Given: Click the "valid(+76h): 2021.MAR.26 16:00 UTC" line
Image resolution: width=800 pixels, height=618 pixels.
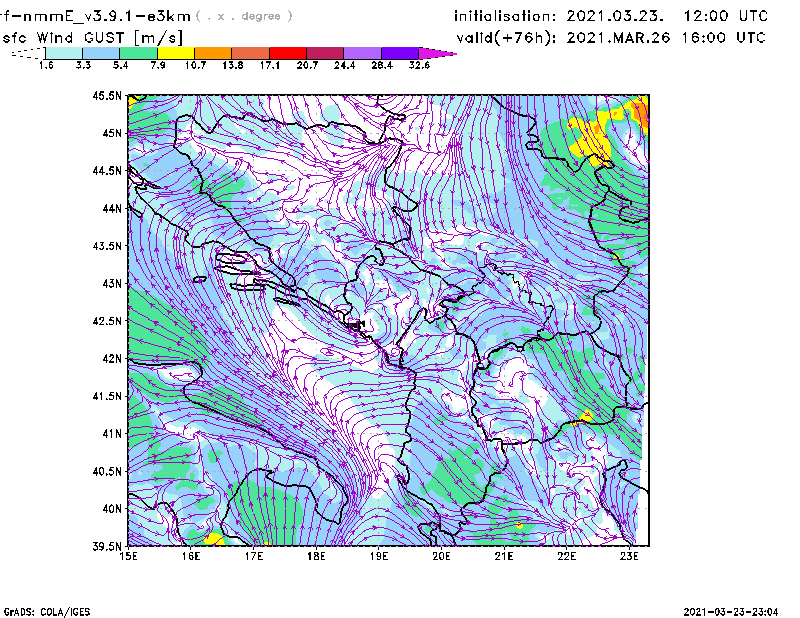Looking at the screenshot, I should (x=611, y=38).
